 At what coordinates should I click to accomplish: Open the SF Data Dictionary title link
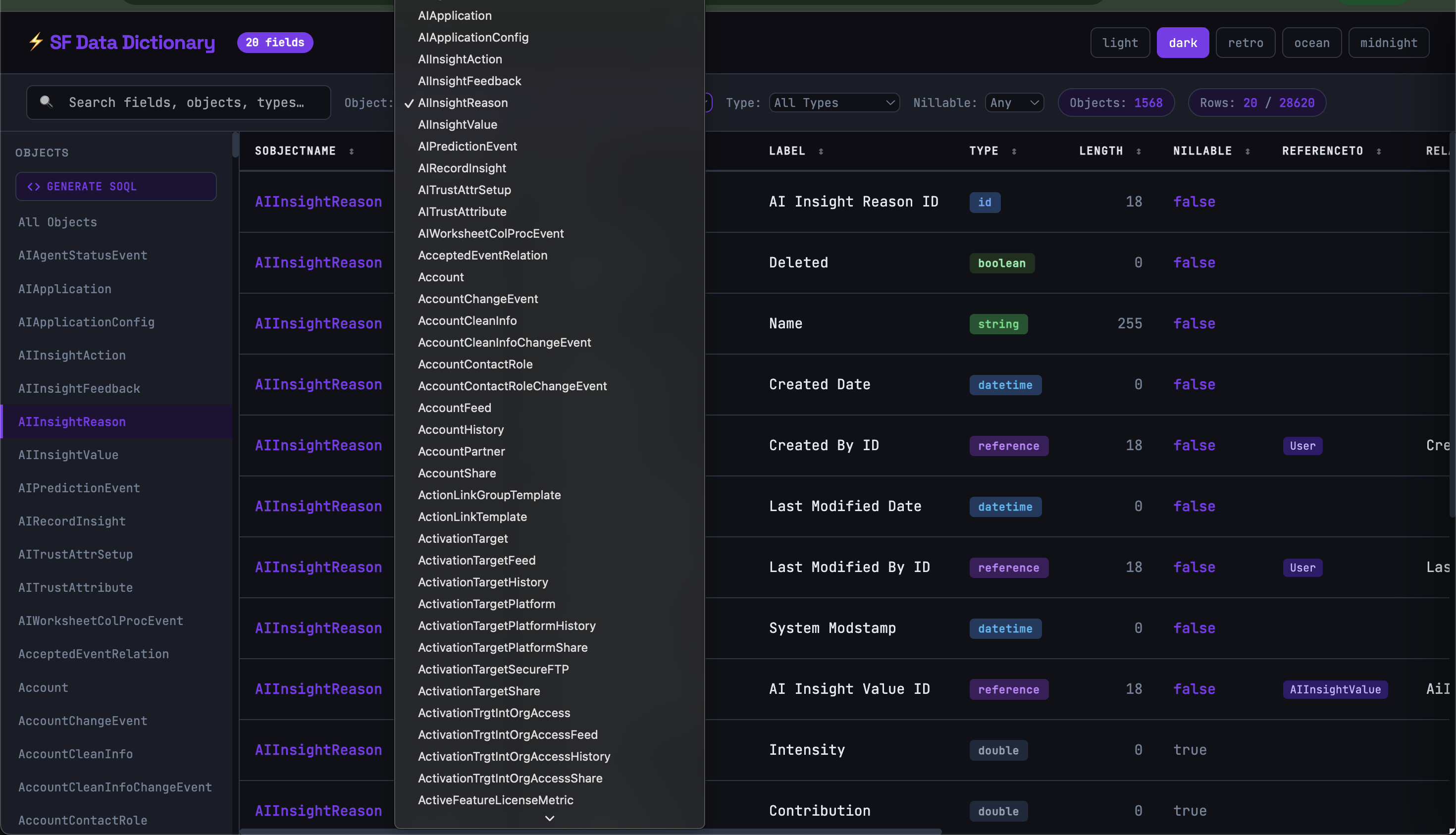click(132, 43)
